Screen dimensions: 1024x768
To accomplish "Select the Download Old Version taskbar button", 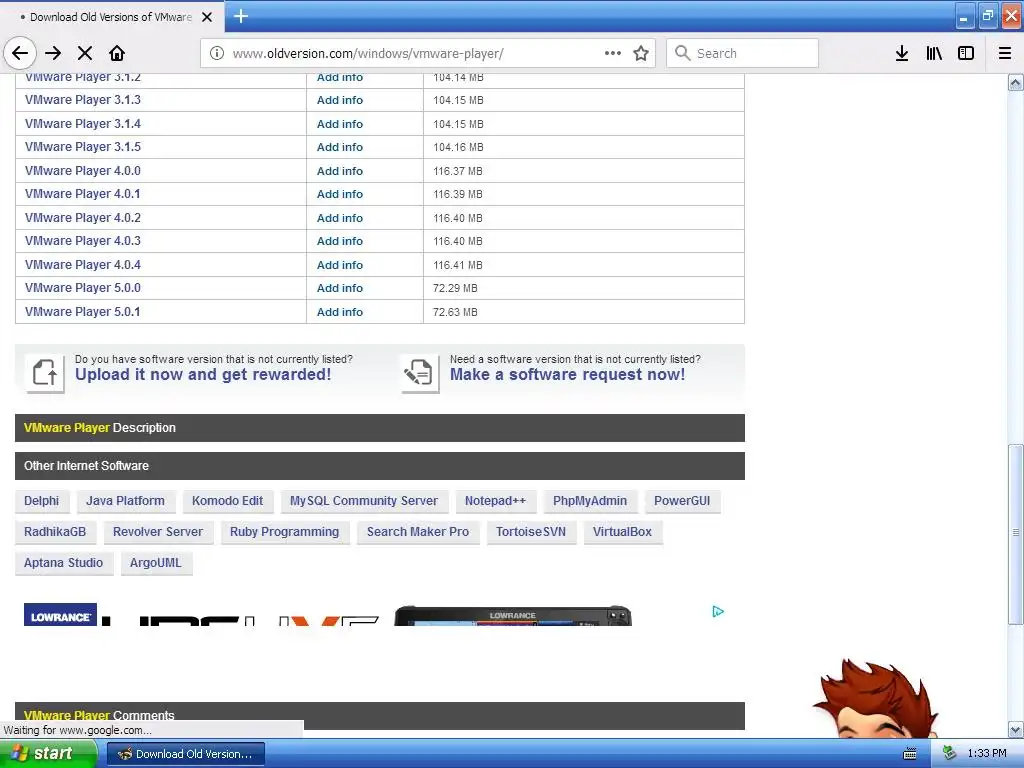I will coord(185,754).
